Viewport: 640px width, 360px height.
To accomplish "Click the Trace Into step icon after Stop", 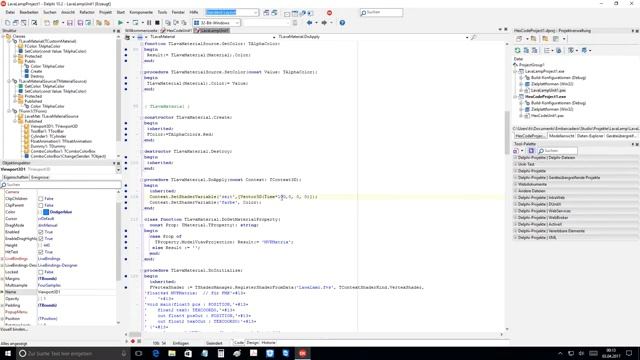I will (x=168, y=23).
